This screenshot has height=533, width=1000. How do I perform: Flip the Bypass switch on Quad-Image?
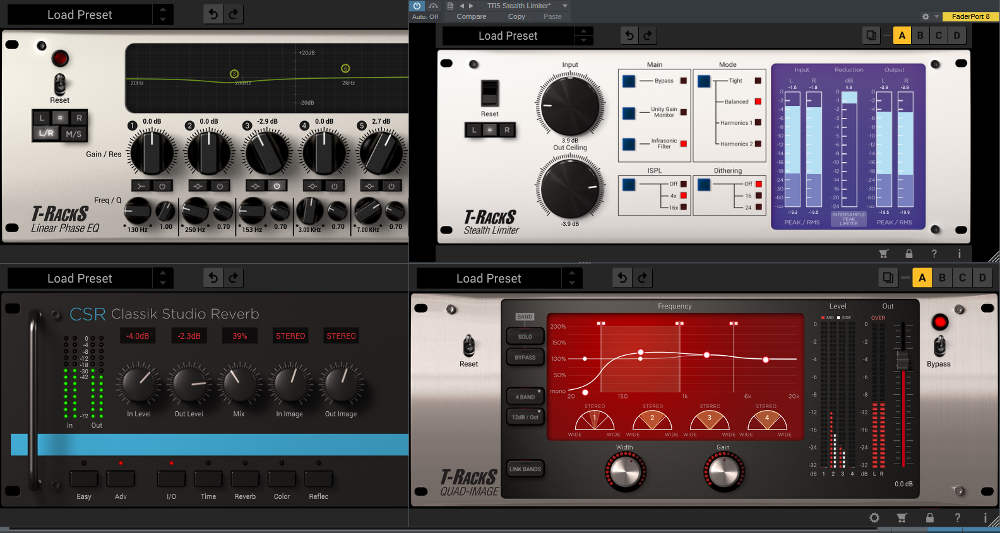[939, 346]
